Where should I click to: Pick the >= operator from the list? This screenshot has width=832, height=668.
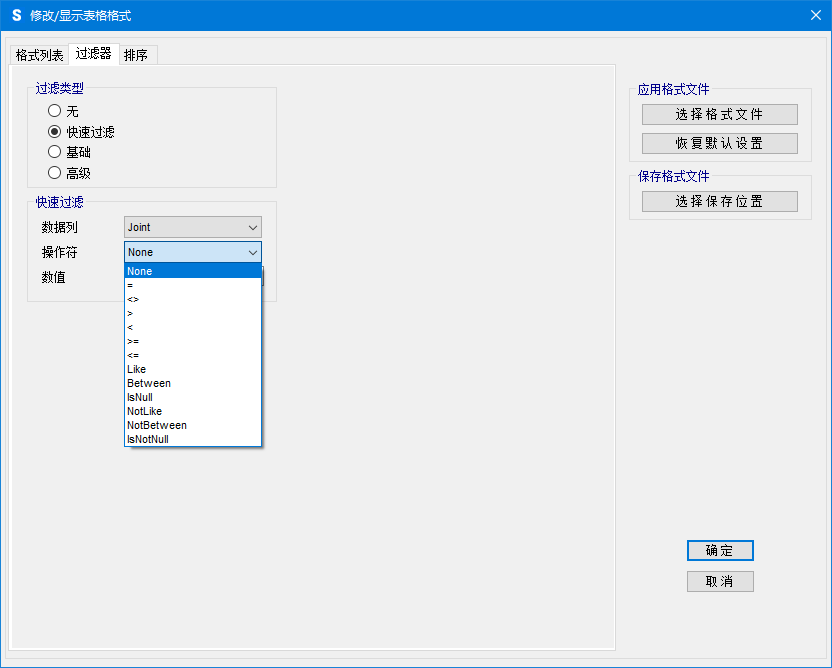click(133, 341)
